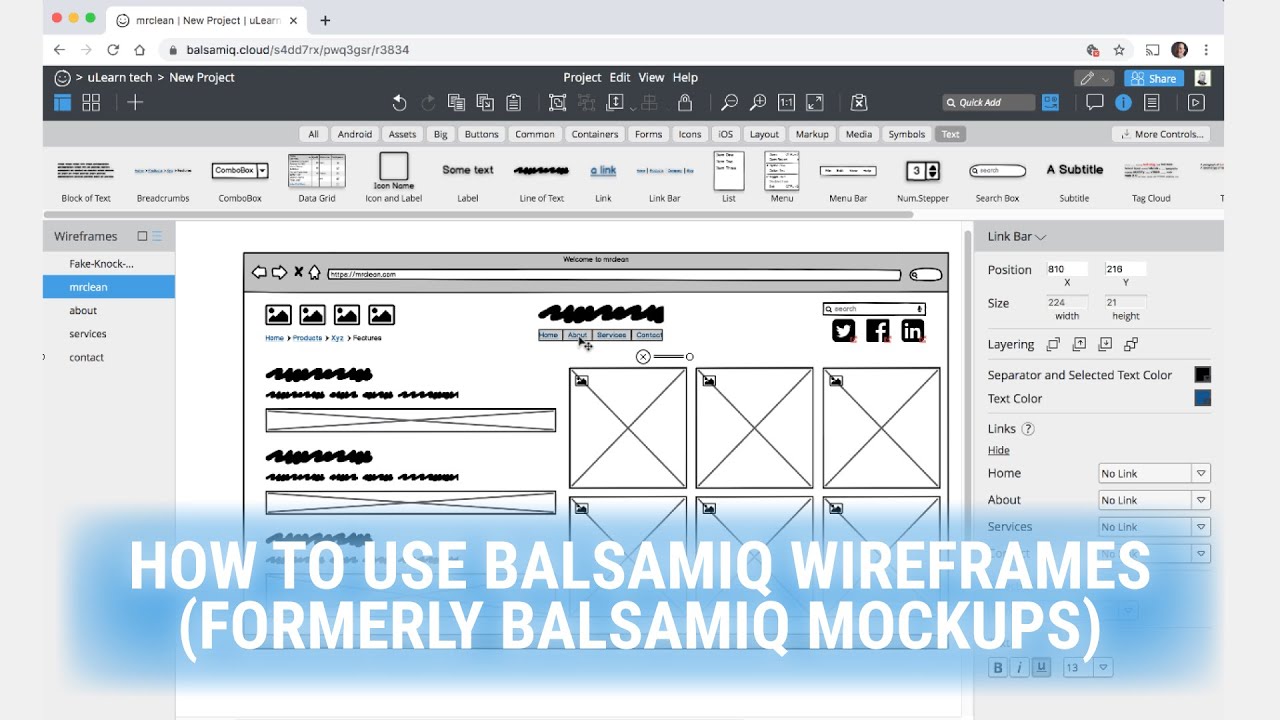
Task: Toggle markup visibility icon
Action: (858, 102)
